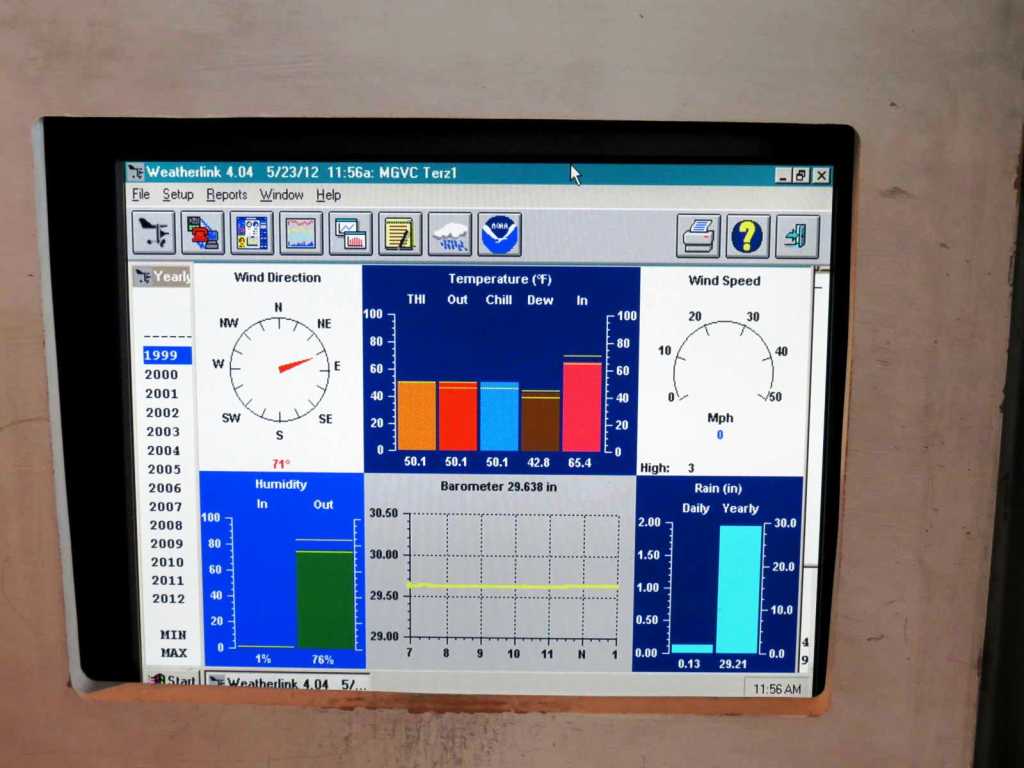Select year 1999 in the list
This screenshot has height=768, width=1024.
167,355
